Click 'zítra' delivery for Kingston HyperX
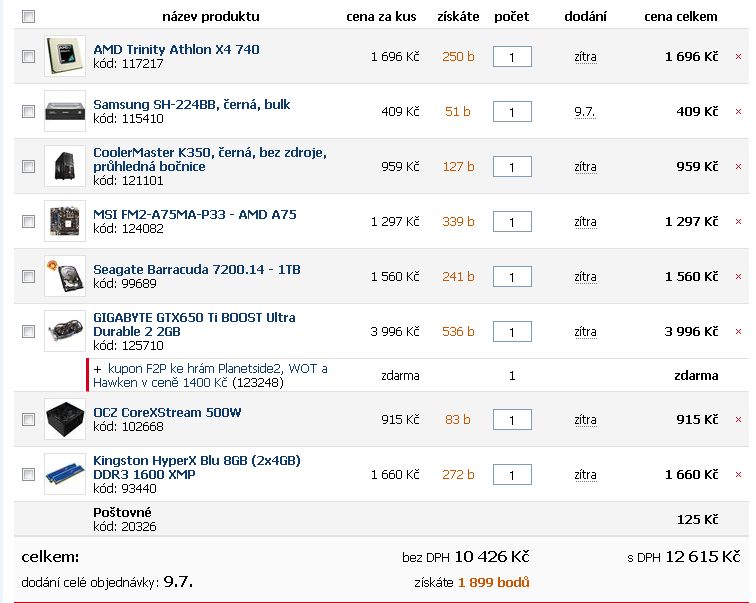Image resolution: width=756 pixels, height=603 pixels. [x=585, y=475]
